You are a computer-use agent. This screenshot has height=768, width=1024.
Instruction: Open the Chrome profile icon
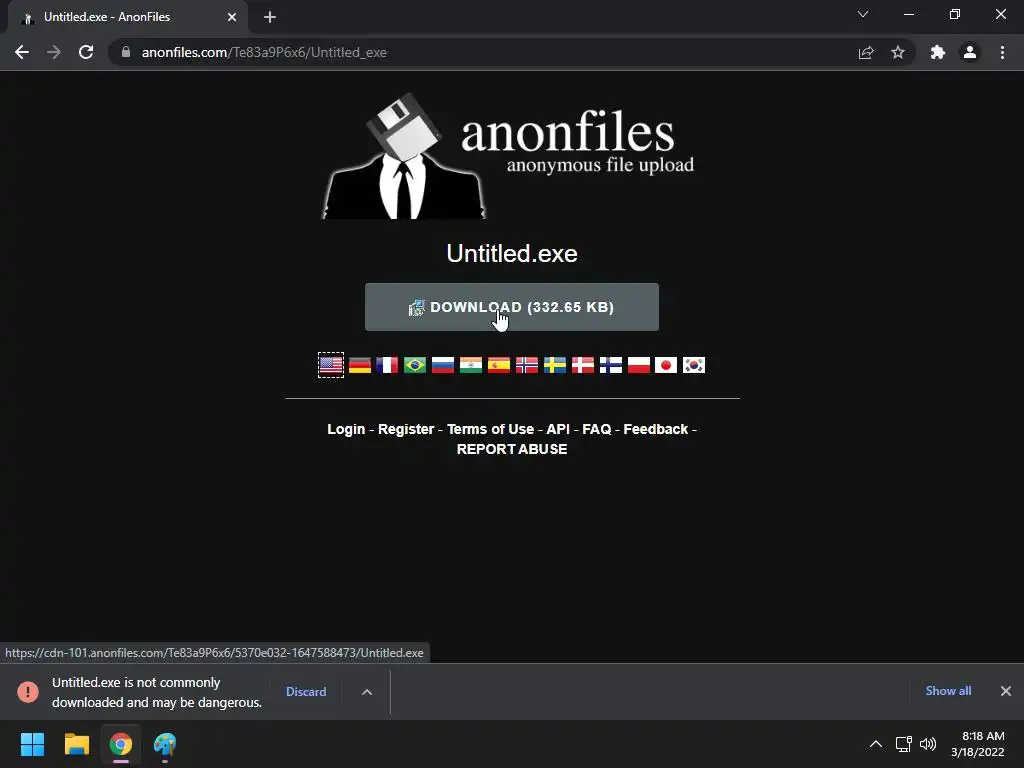[970, 52]
